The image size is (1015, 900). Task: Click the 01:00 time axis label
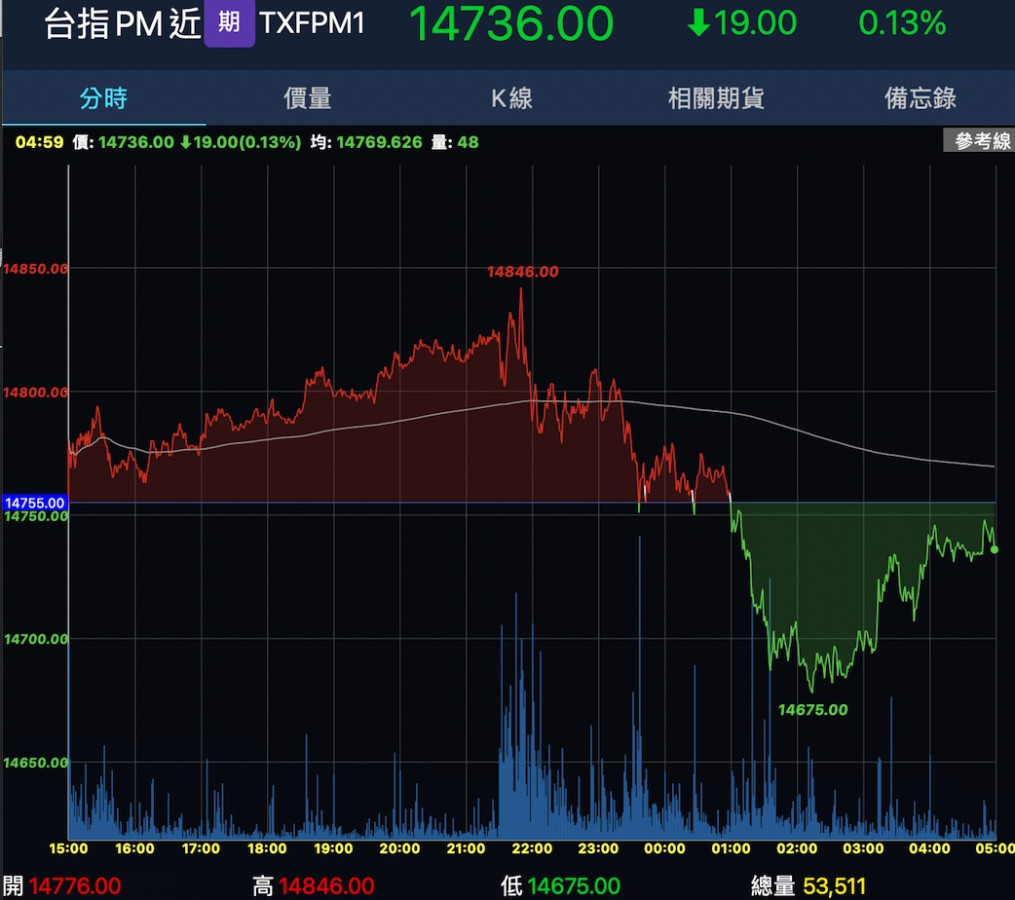click(x=731, y=848)
